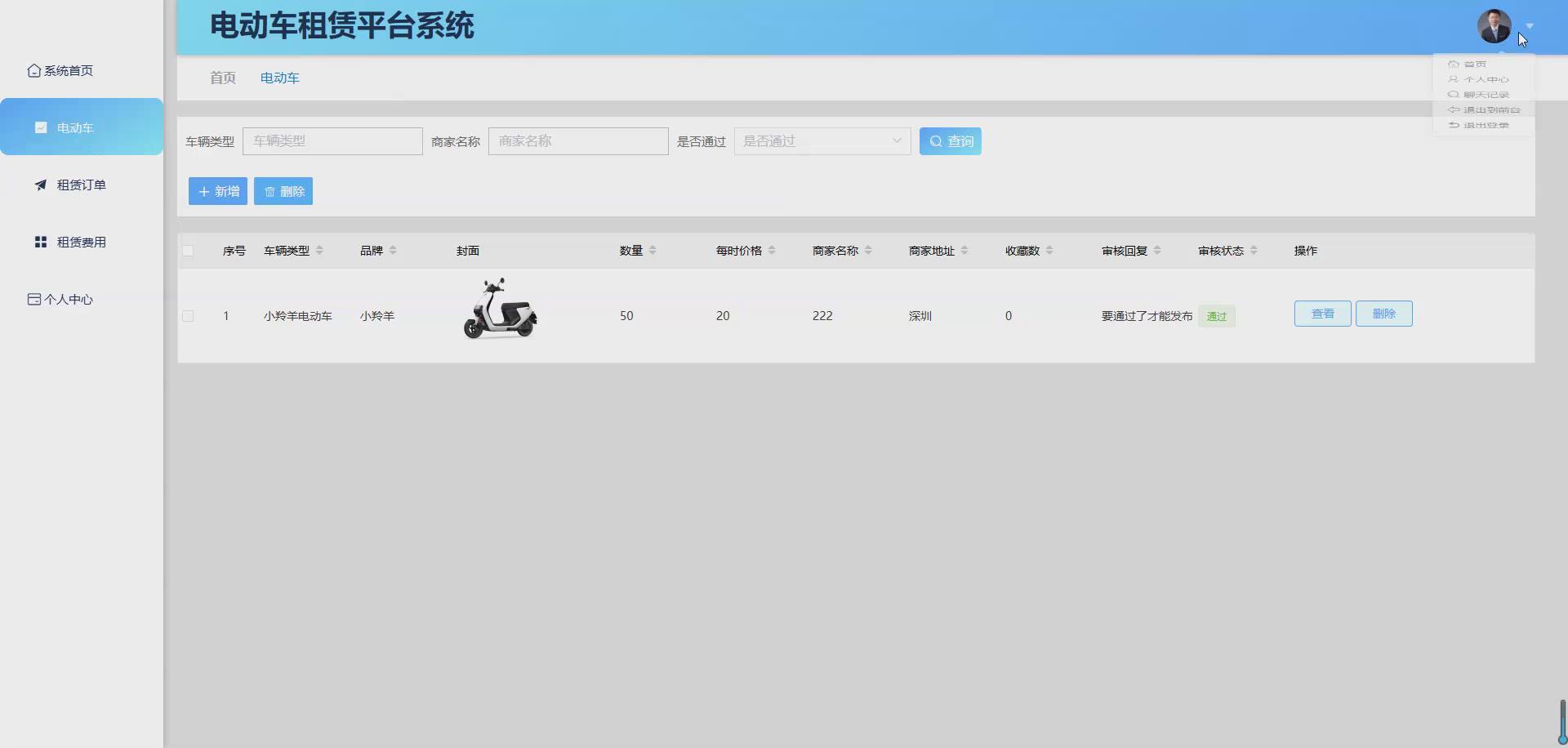Click the 个人中心 sidebar icon

33,299
